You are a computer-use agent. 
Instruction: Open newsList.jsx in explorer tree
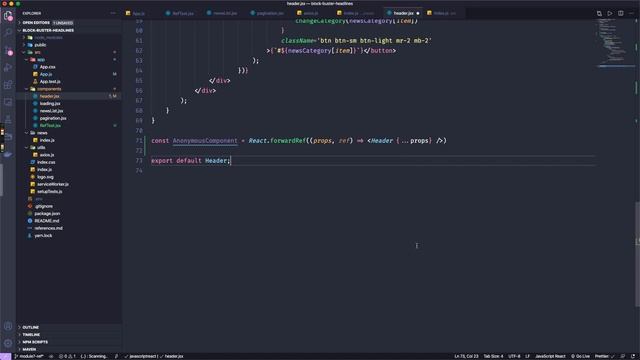(51, 111)
